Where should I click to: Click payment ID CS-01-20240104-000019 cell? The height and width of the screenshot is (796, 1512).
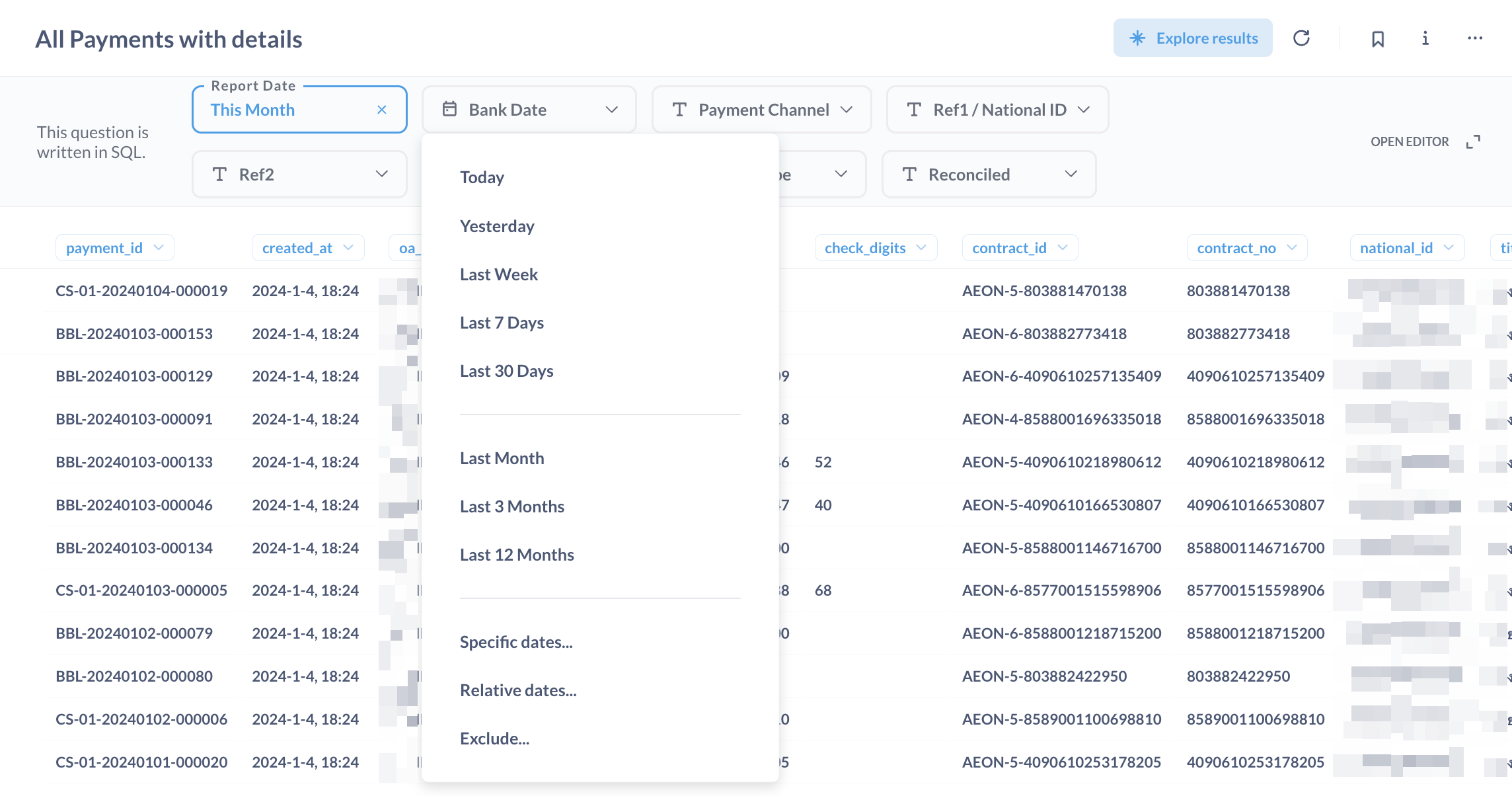coord(141,291)
